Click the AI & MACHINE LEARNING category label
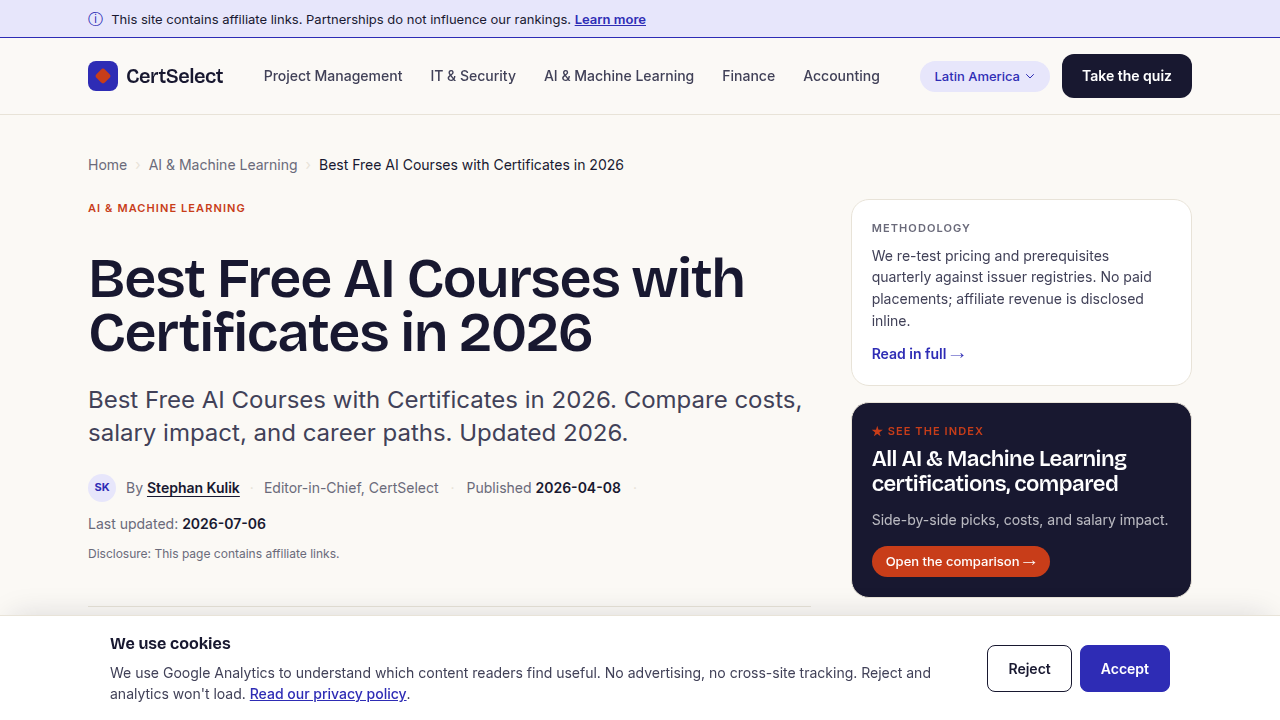This screenshot has width=1280, height=720. pos(167,208)
